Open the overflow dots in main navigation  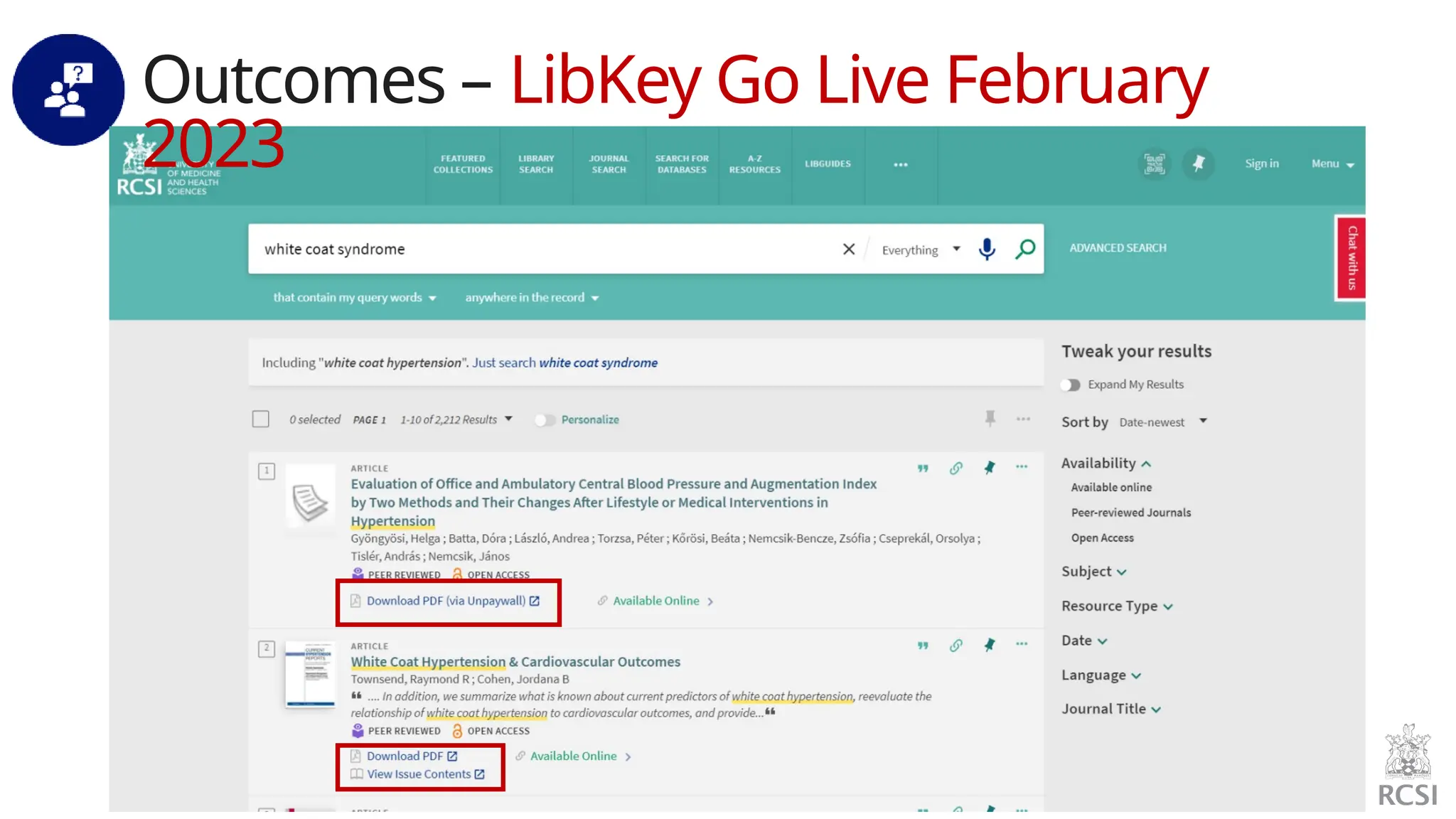901,165
